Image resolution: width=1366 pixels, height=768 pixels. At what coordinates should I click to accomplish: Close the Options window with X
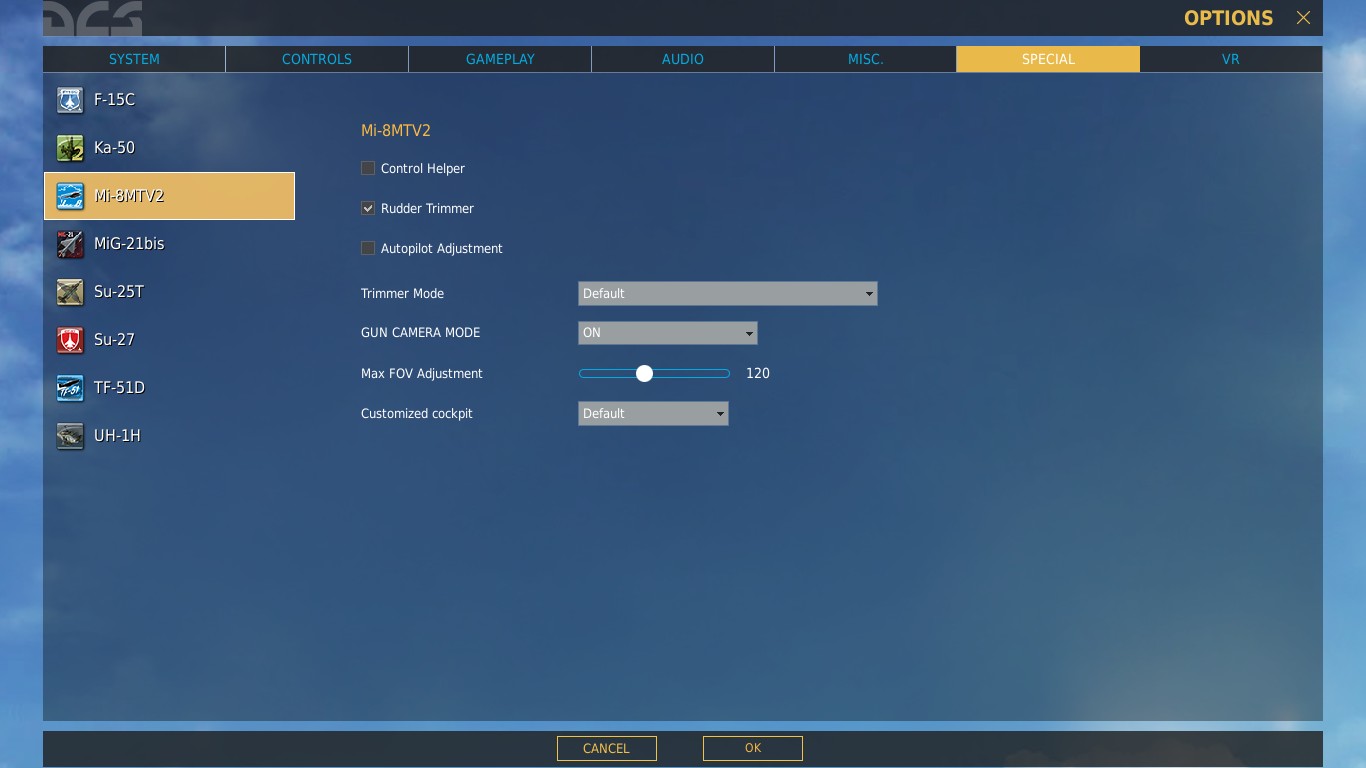pos(1303,18)
